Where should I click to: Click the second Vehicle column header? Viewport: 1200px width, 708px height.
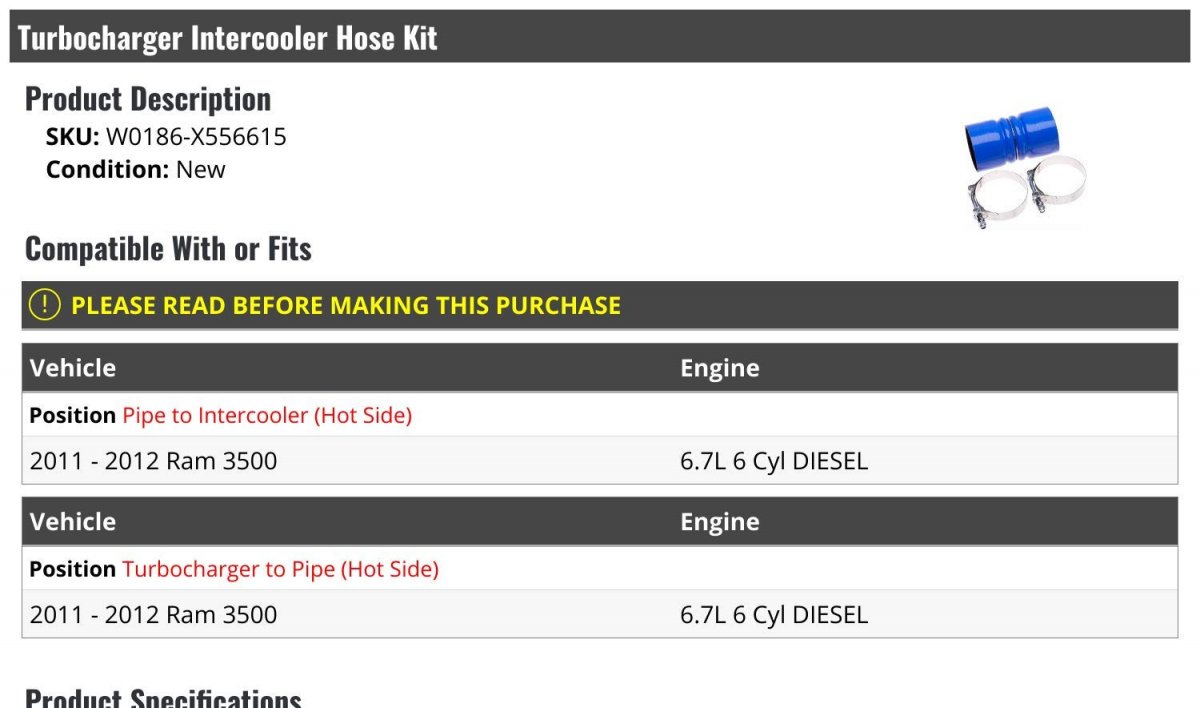pyautogui.click(x=73, y=522)
